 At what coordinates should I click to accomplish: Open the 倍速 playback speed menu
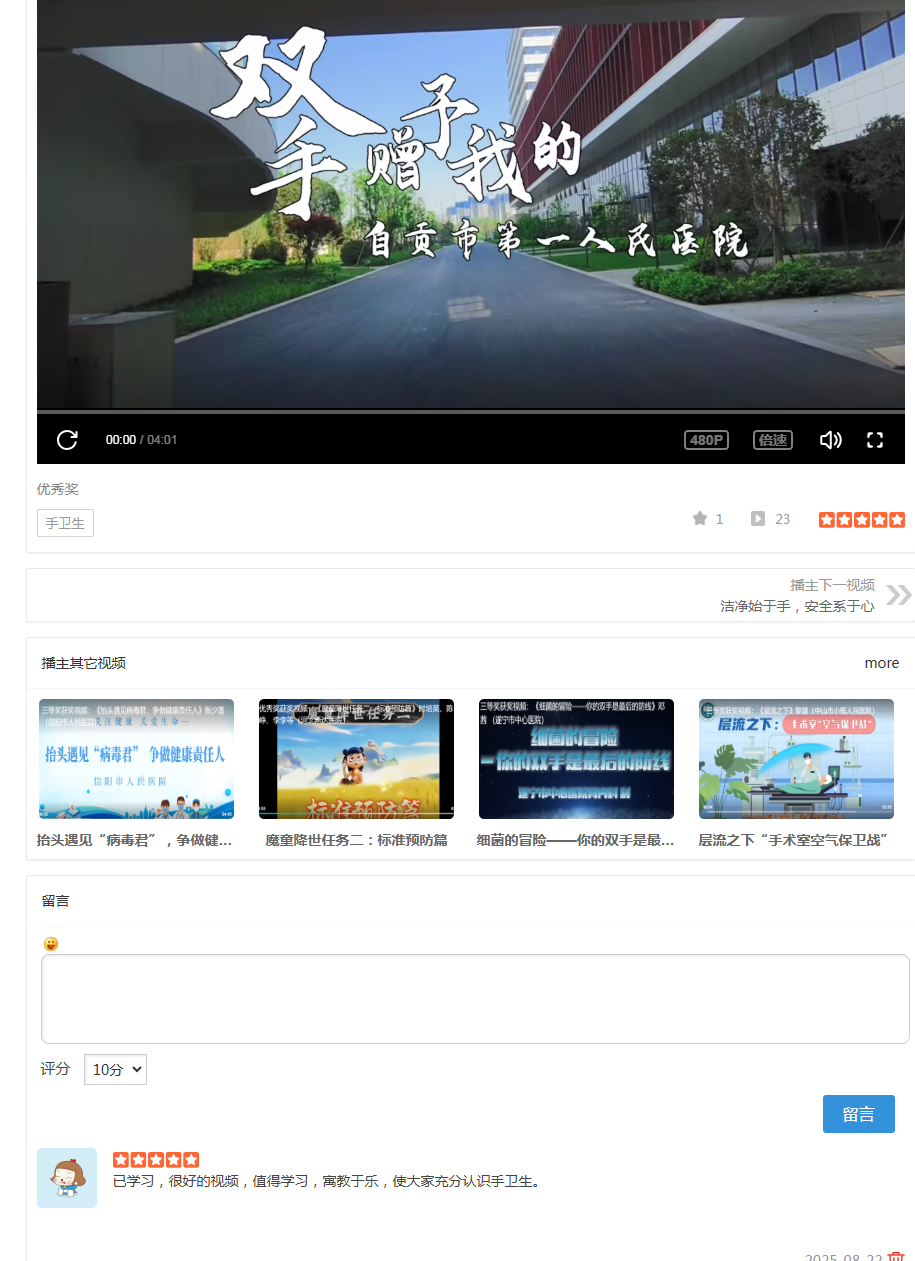(x=772, y=440)
